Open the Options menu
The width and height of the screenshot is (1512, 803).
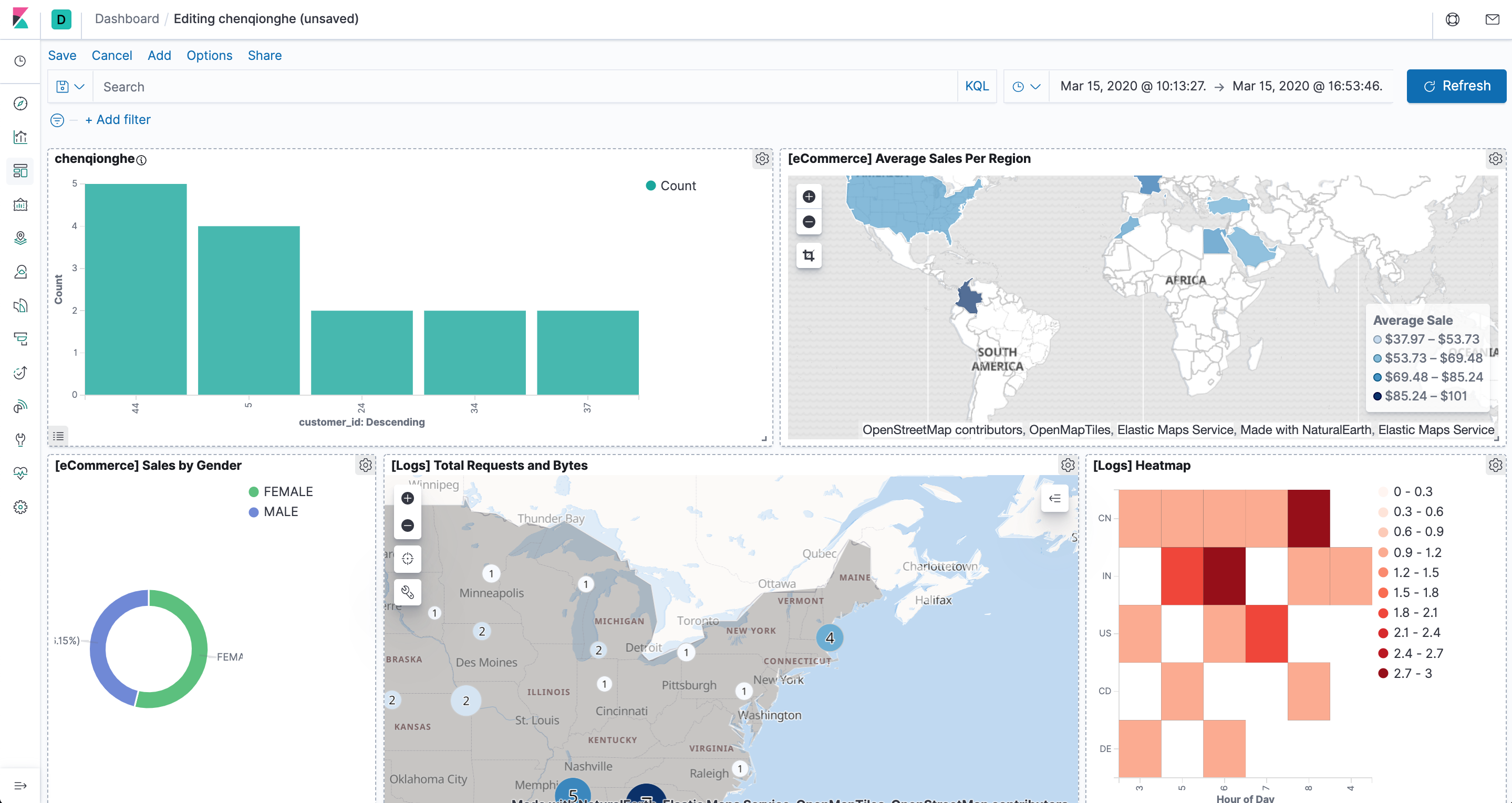[x=209, y=55]
